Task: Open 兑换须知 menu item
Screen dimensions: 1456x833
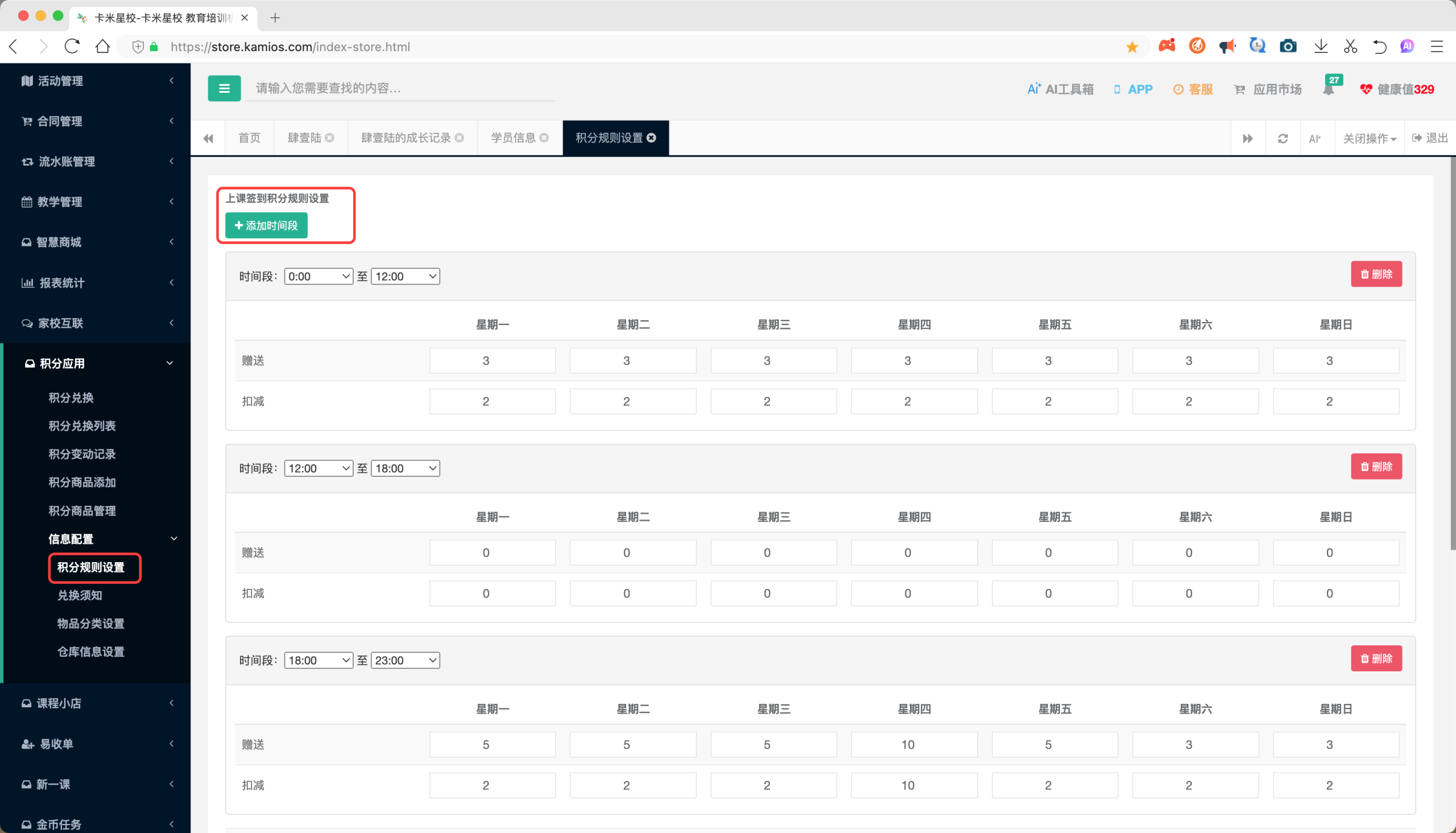Action: tap(80, 596)
